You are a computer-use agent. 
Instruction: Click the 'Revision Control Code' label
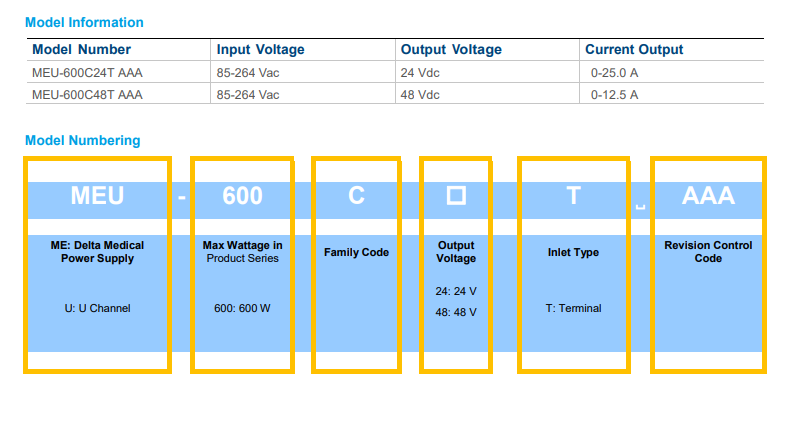tap(708, 252)
